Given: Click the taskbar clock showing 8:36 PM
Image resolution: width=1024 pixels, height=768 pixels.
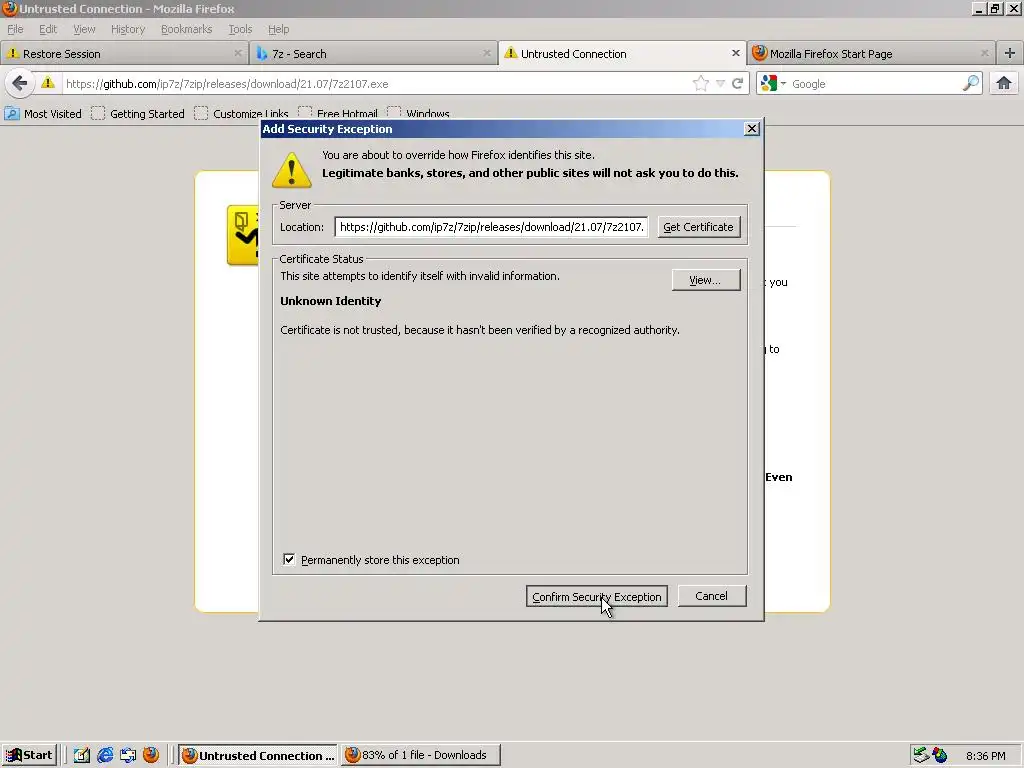Looking at the screenshot, I should pos(985,756).
